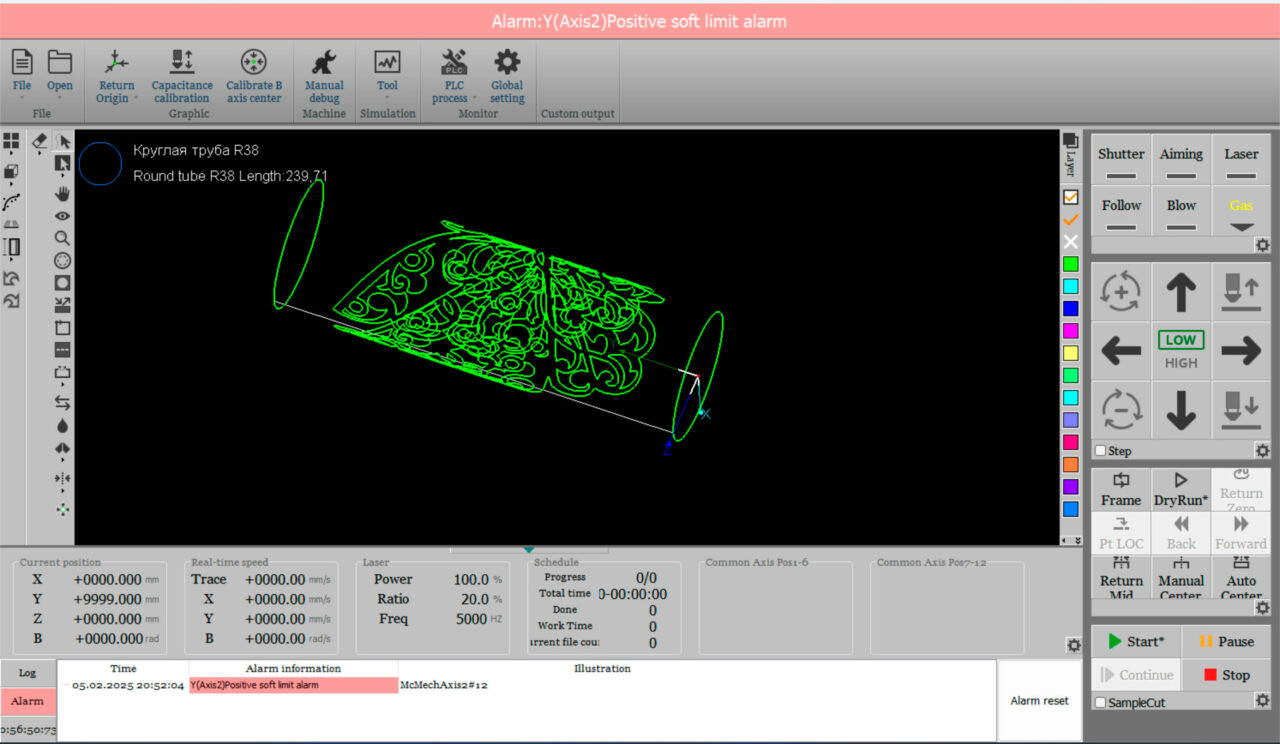The width and height of the screenshot is (1280, 744).
Task: Click the laser Freq value field
Action: click(x=472, y=619)
